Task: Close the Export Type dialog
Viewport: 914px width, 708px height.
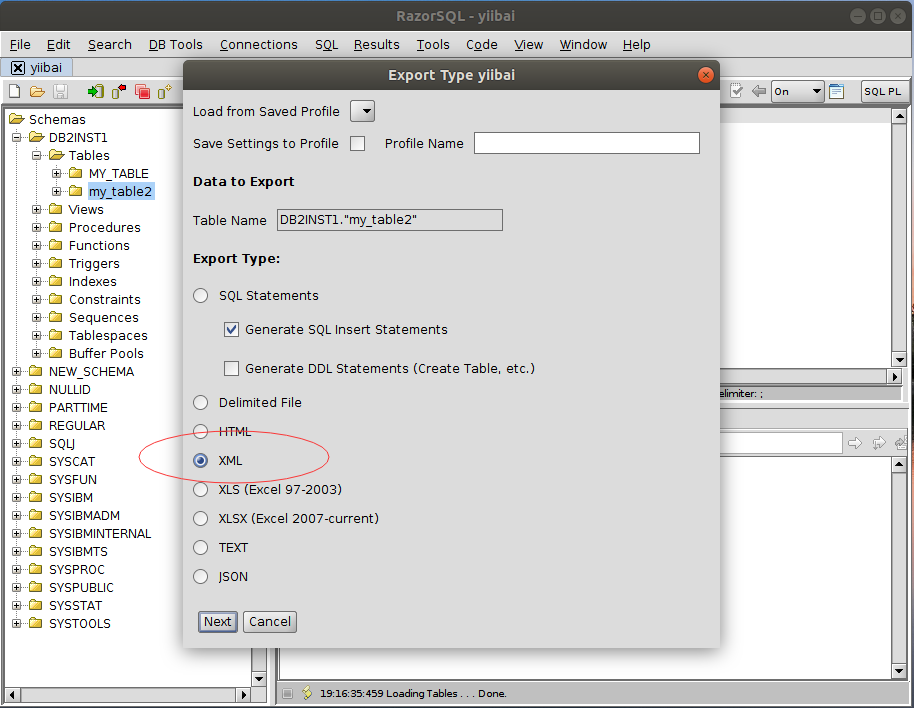Action: coord(705,75)
